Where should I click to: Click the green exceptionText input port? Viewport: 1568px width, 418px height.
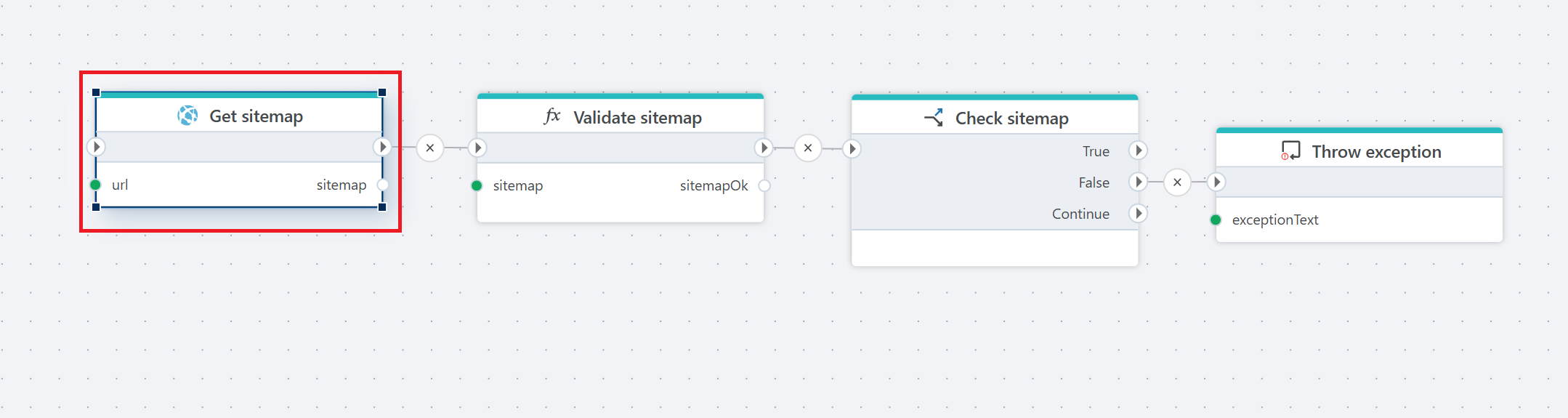[1216, 220]
